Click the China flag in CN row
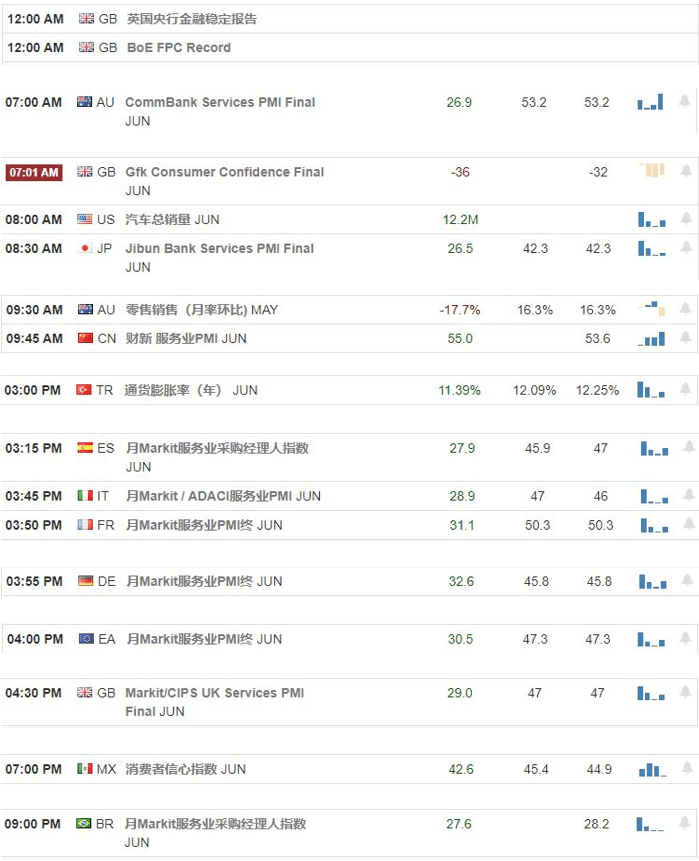 [85, 338]
